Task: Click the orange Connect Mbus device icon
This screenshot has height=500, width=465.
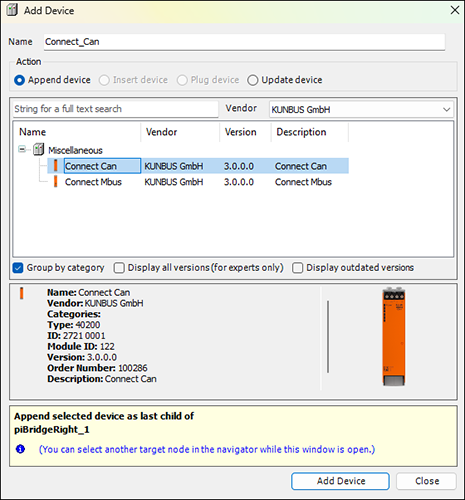Action: coord(55,182)
